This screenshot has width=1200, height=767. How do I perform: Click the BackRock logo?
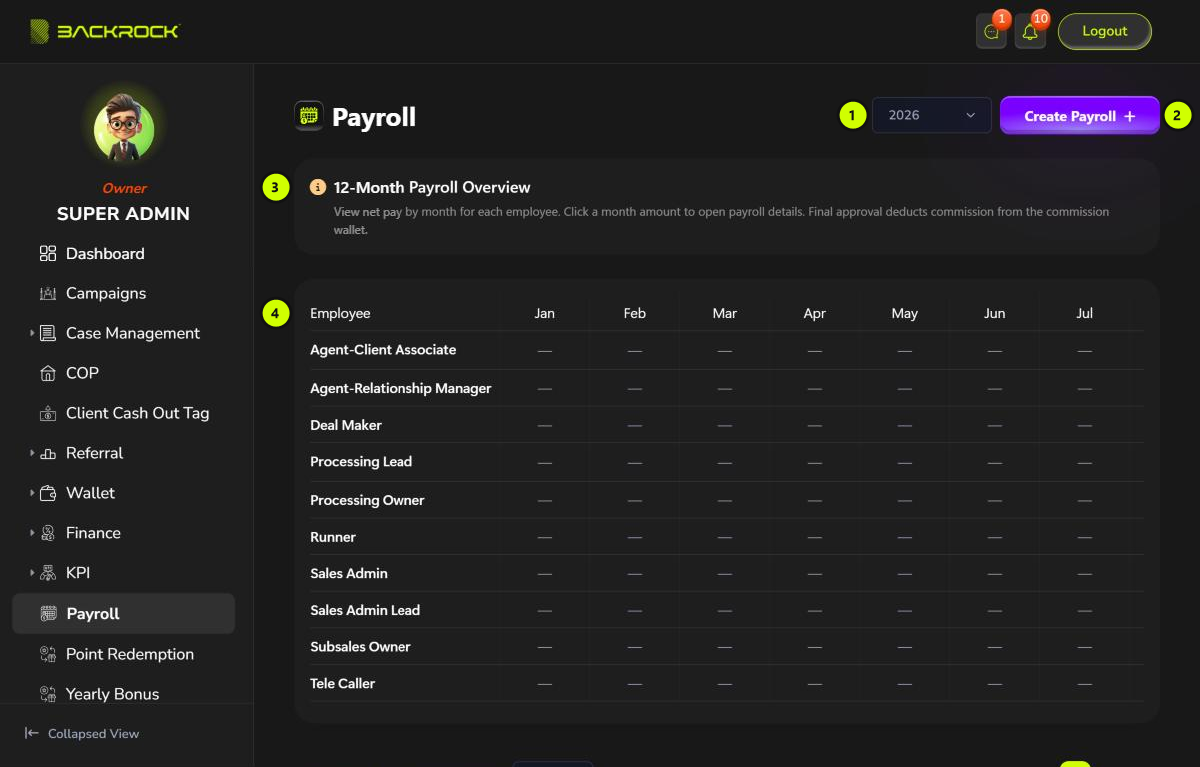click(x=105, y=31)
